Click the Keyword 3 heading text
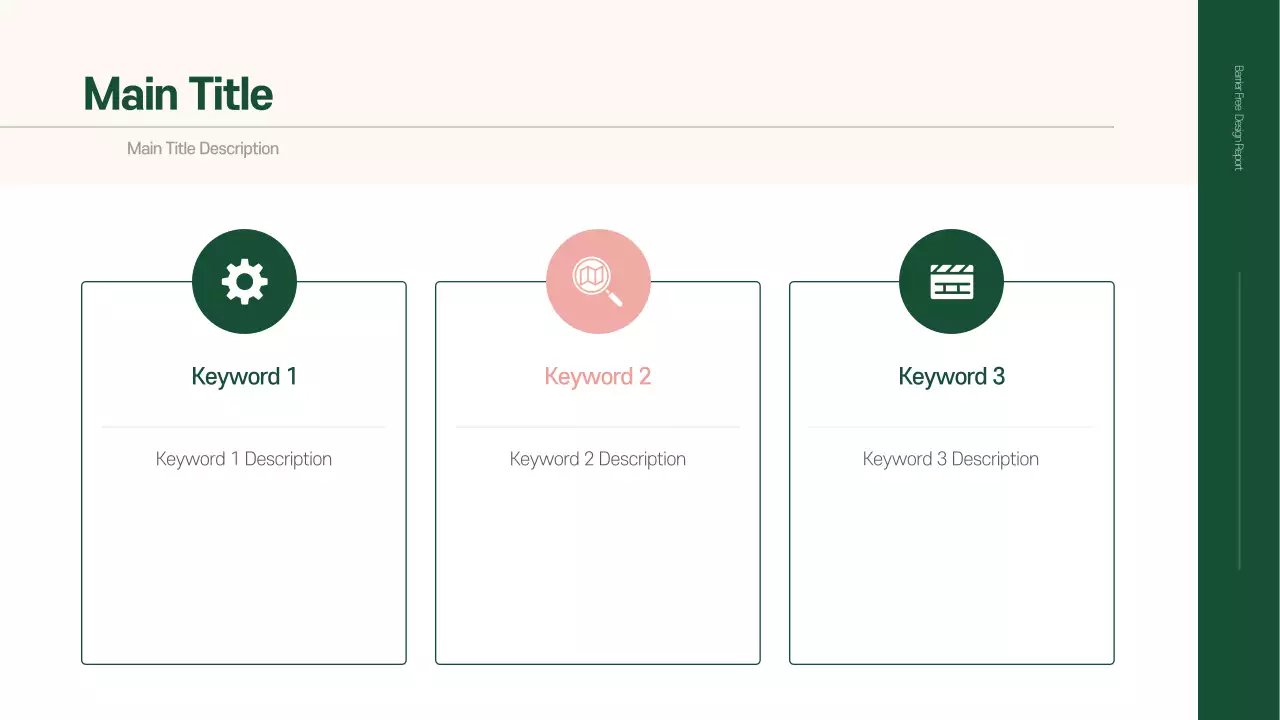This screenshot has width=1280, height=720. 951,376
